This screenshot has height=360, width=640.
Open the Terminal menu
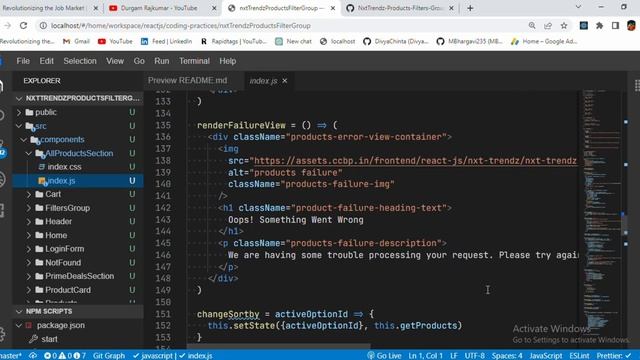coord(194,61)
